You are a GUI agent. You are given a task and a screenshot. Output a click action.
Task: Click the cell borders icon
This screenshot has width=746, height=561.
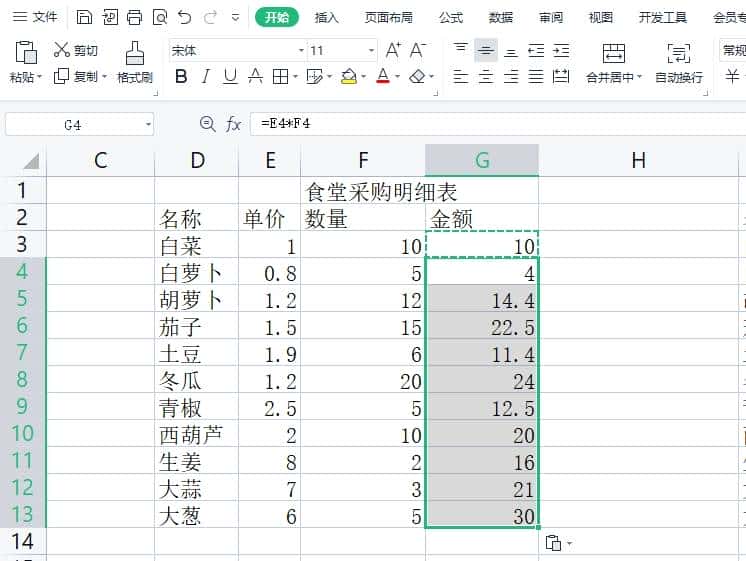280,76
